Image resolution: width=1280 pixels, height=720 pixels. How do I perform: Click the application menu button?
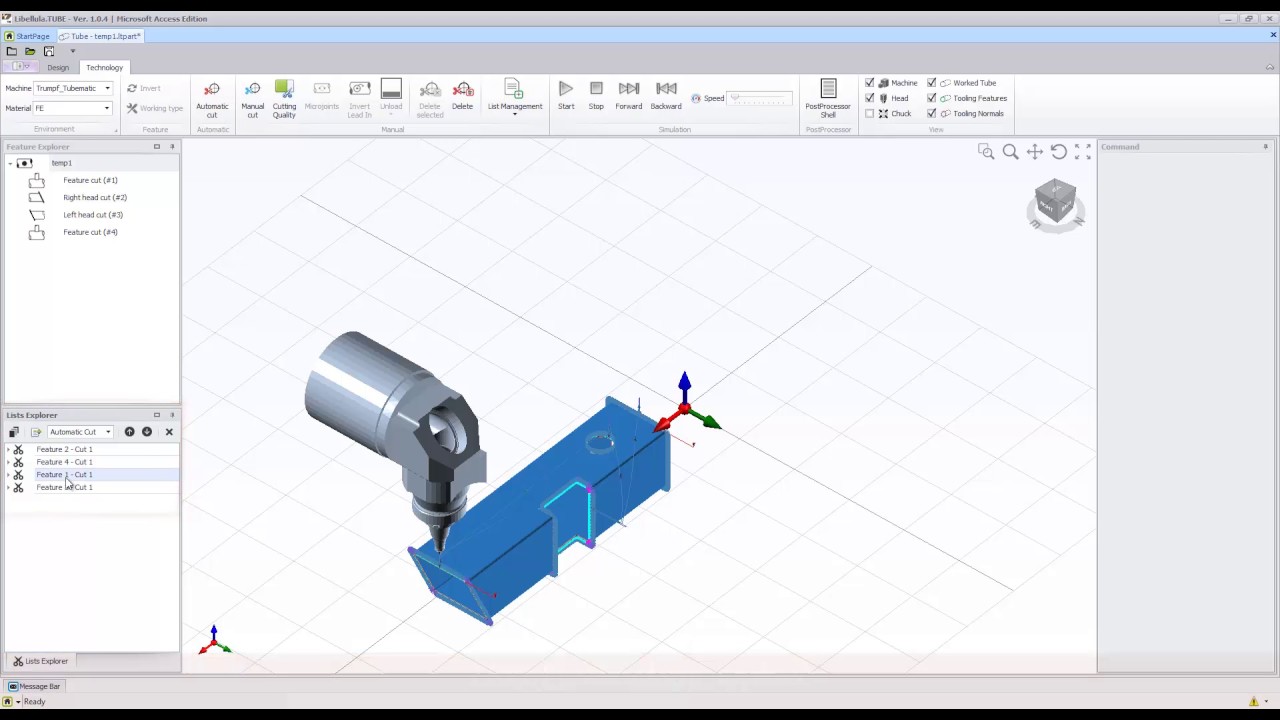click(x=21, y=67)
